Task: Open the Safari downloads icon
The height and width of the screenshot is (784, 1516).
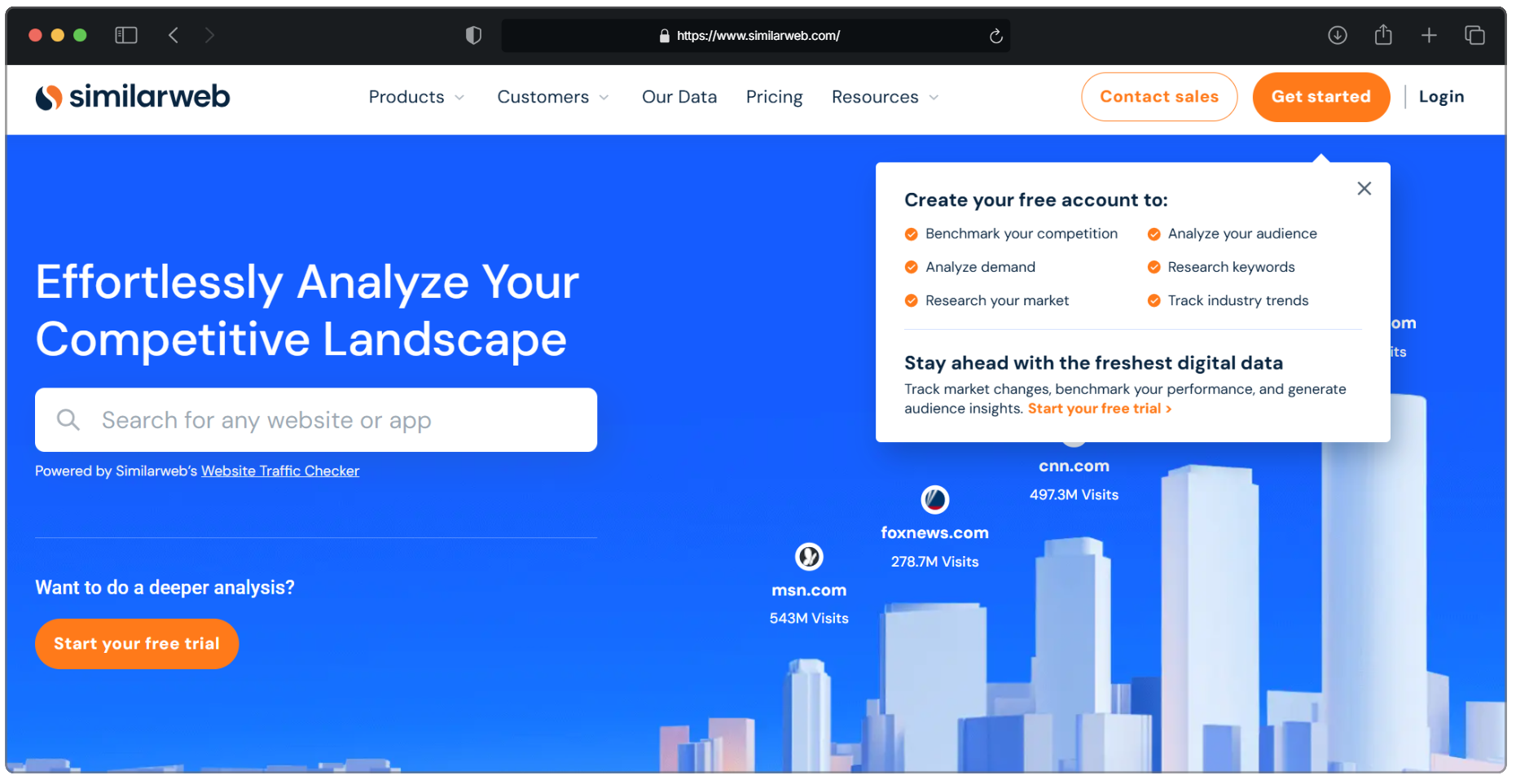Action: pyautogui.click(x=1337, y=35)
